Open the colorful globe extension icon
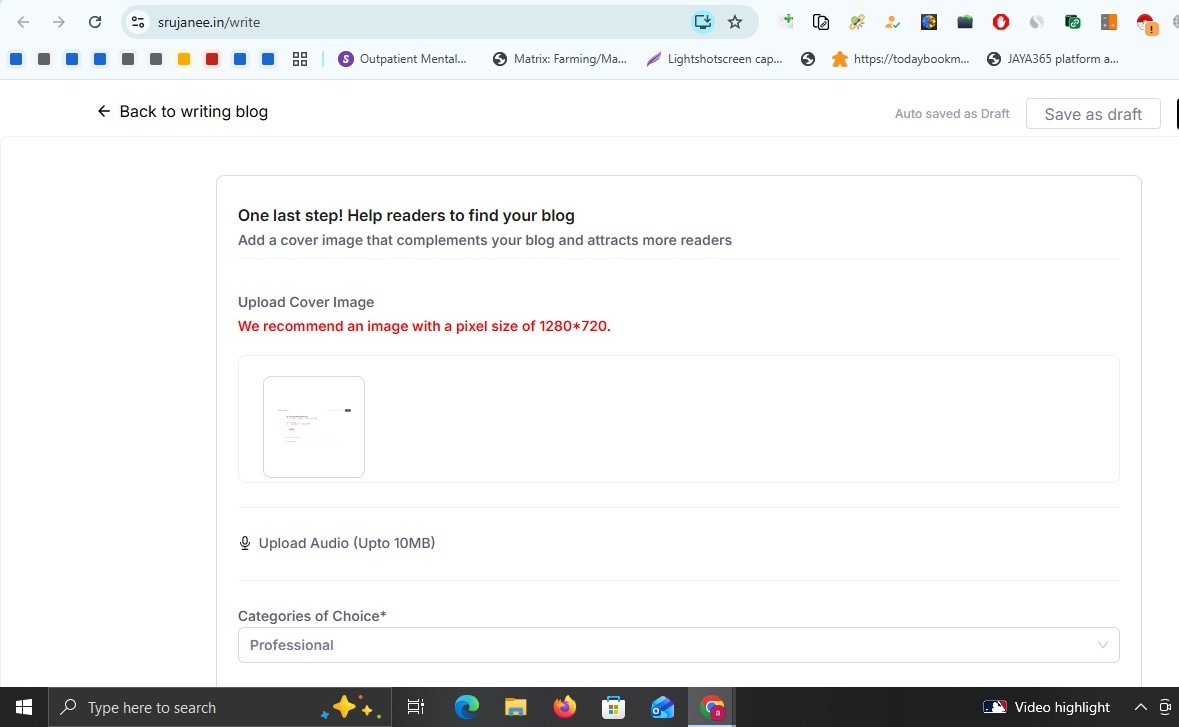The height and width of the screenshot is (727, 1179). [x=929, y=22]
